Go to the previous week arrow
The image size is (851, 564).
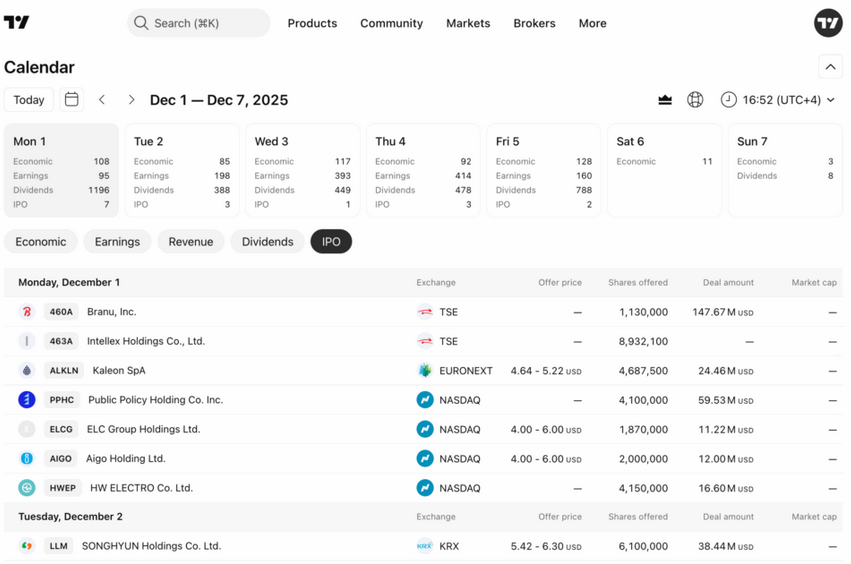[101, 100]
